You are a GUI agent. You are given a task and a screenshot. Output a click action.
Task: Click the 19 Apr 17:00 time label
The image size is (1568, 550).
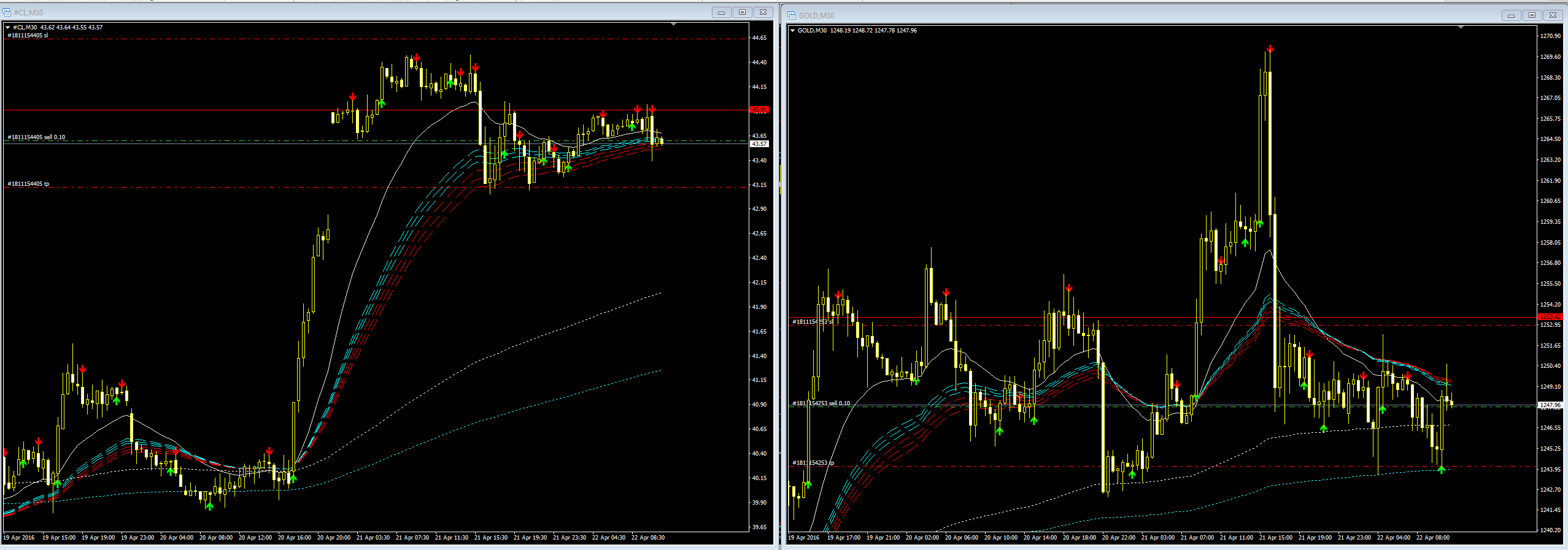point(844,538)
